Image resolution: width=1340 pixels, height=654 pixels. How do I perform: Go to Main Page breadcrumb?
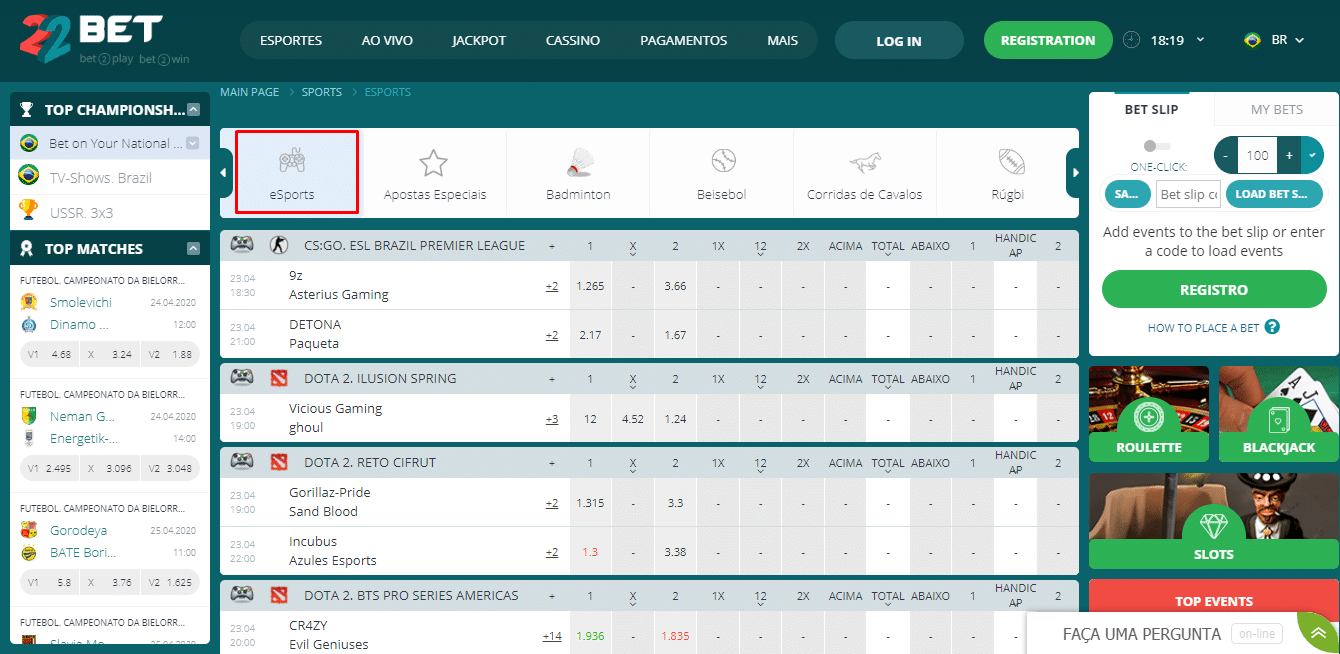tap(250, 92)
